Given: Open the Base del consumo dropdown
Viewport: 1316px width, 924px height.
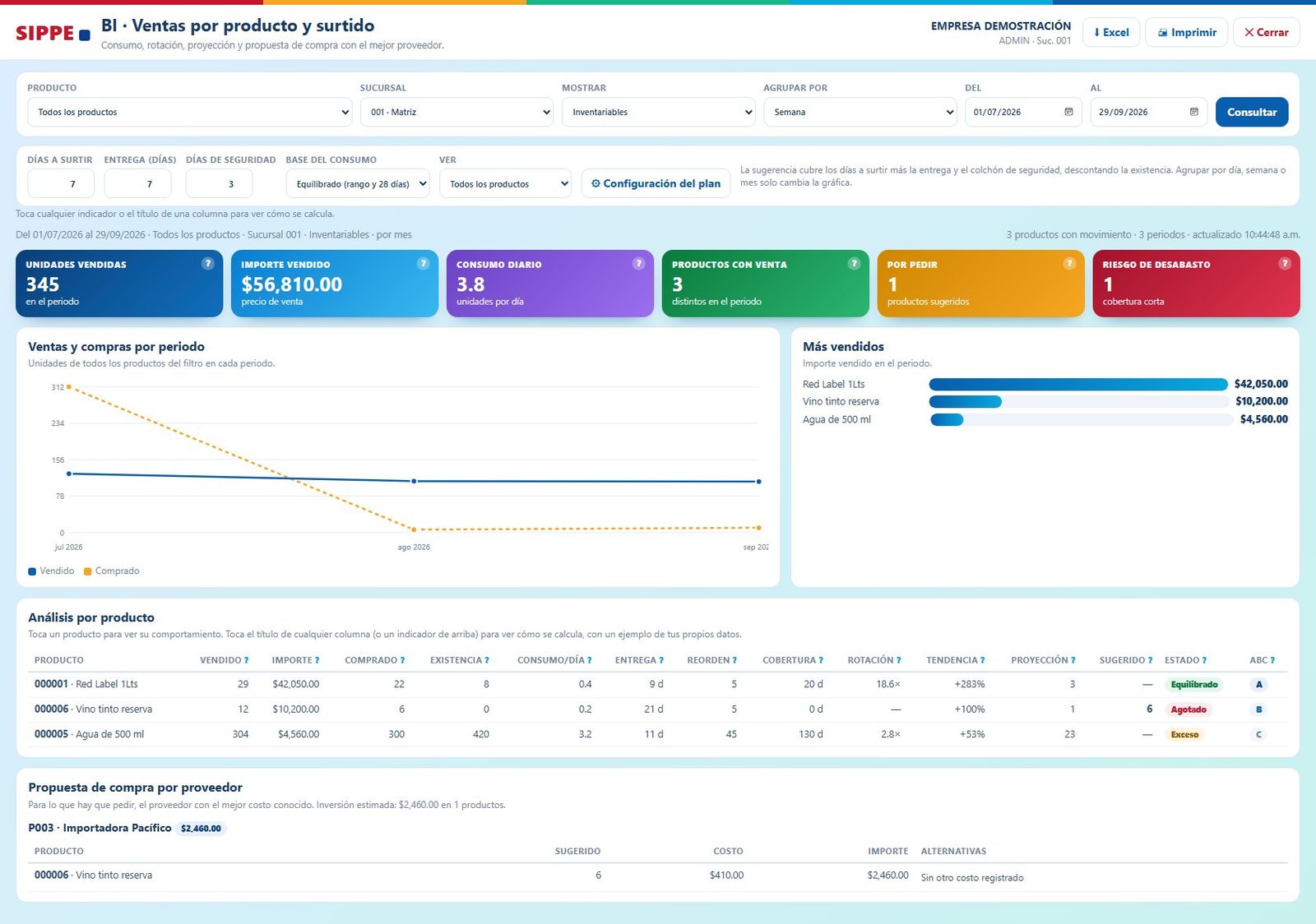Looking at the screenshot, I should pyautogui.click(x=358, y=183).
